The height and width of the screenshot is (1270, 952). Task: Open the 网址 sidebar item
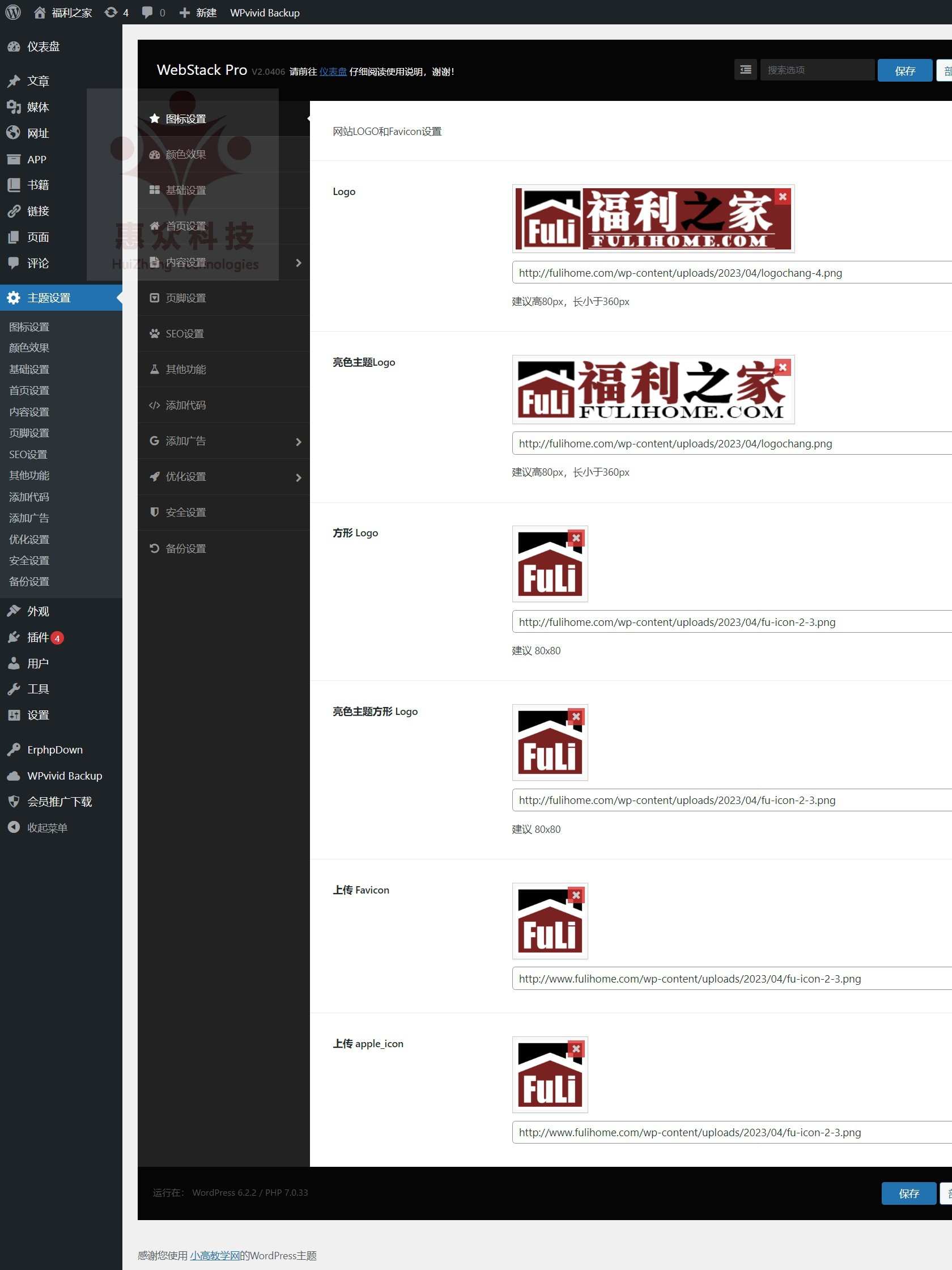pyautogui.click(x=61, y=133)
